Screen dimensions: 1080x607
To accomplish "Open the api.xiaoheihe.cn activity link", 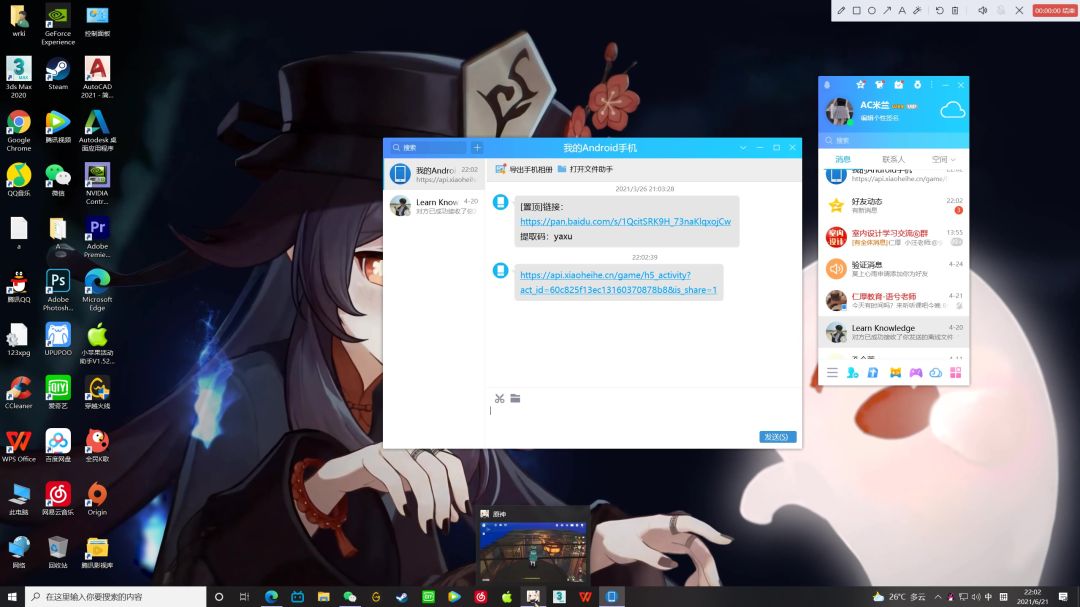I will 618,282.
